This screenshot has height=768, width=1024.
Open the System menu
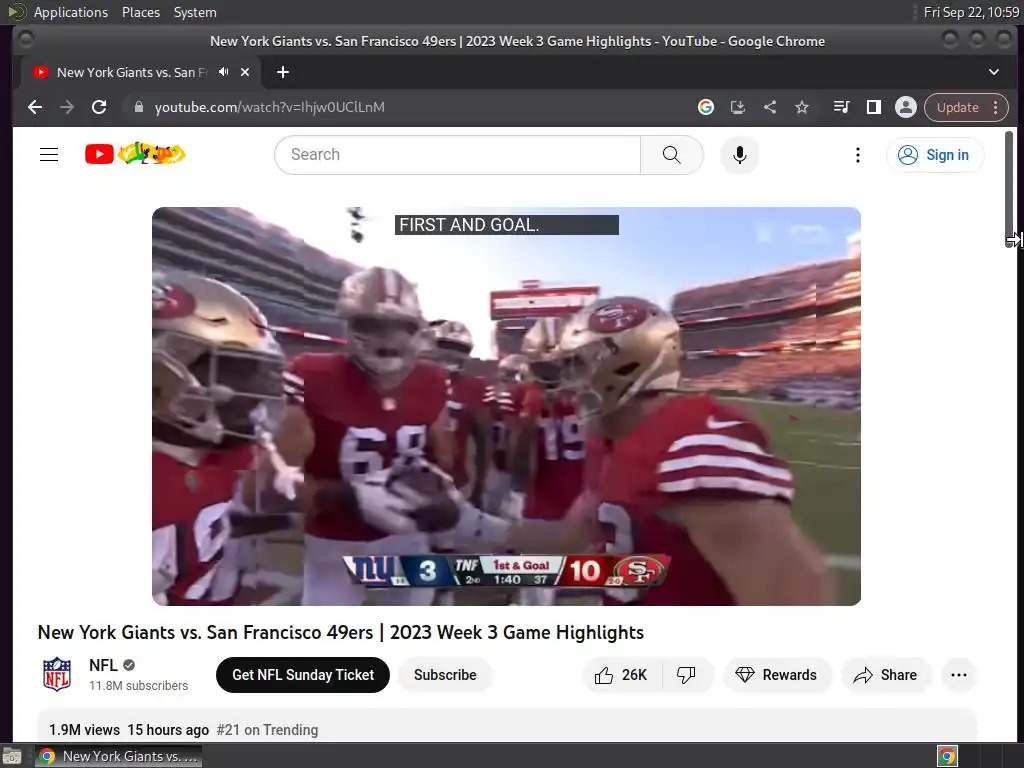click(x=195, y=12)
